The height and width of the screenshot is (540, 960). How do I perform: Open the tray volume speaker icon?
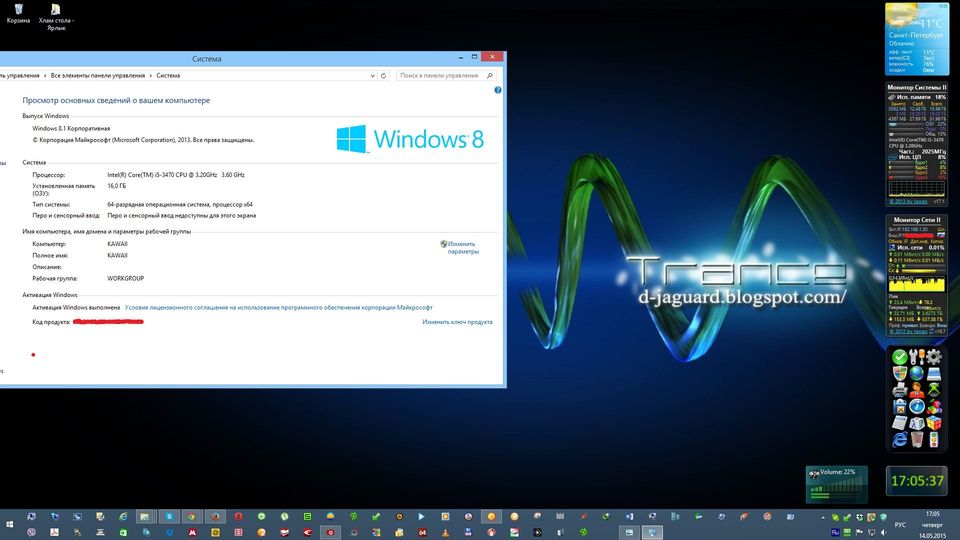tap(883, 532)
